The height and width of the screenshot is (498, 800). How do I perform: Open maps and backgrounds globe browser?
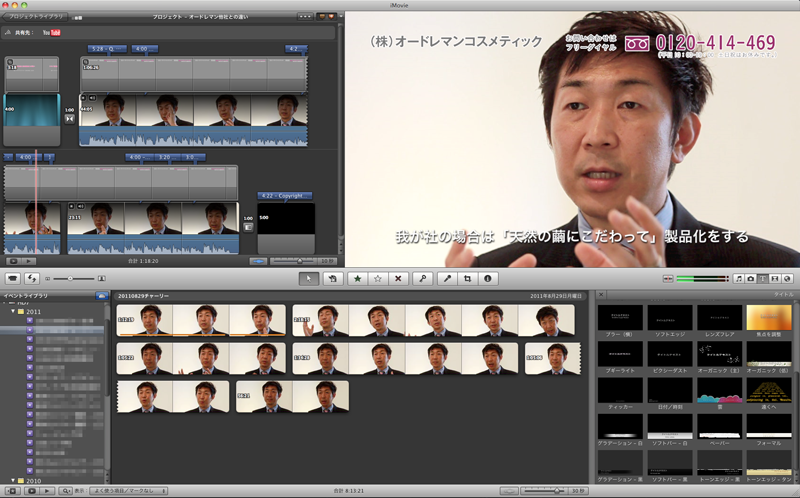(x=787, y=279)
